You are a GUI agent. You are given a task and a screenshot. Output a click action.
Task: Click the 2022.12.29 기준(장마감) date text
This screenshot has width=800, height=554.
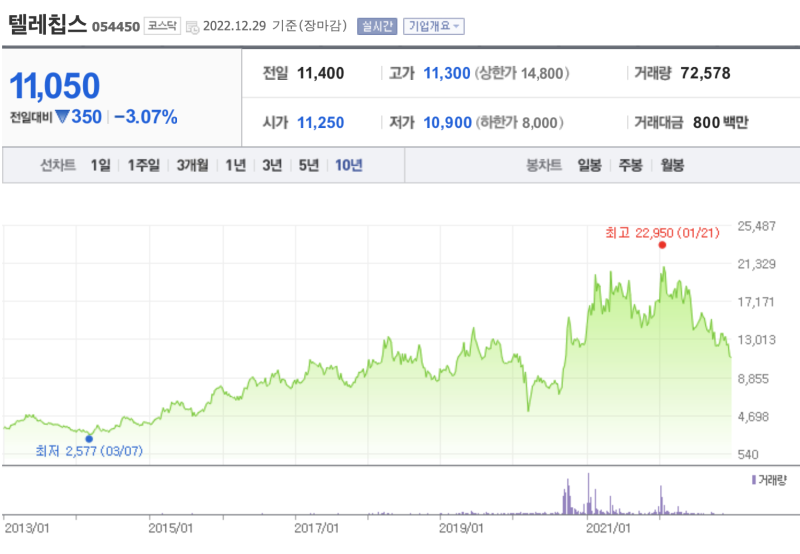[275, 26]
